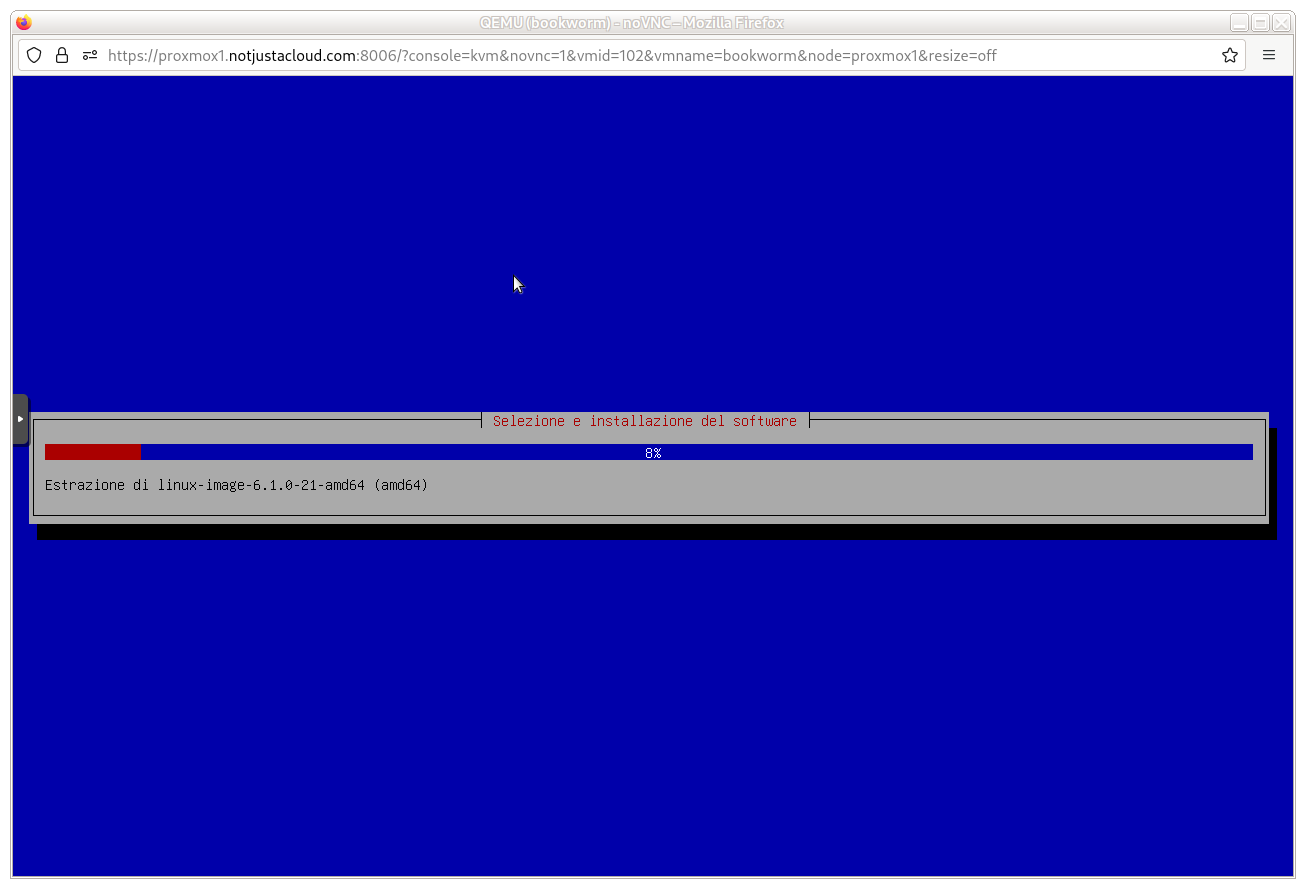Click the Firefox logo in the title bar

[24, 23]
